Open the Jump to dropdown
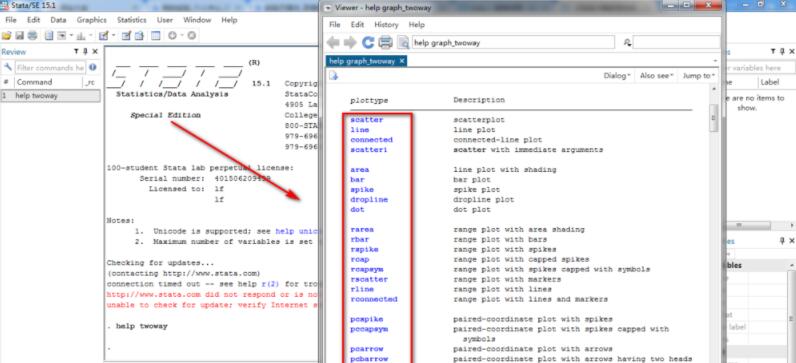 pyautogui.click(x=699, y=76)
